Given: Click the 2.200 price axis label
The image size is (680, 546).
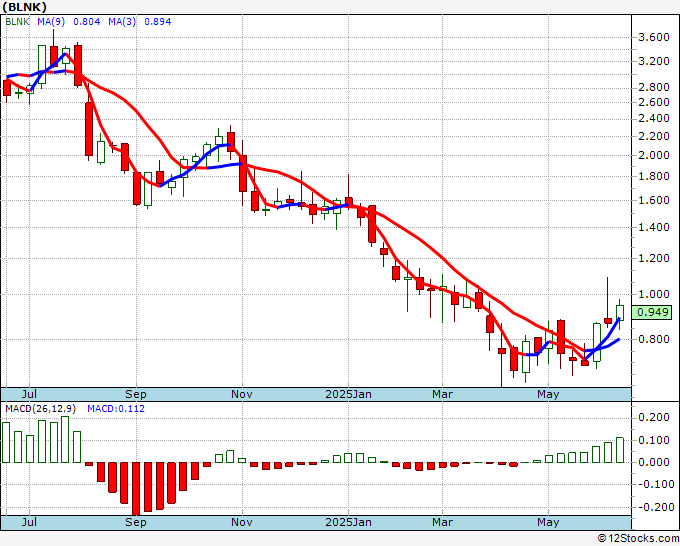Looking at the screenshot, I should click(x=654, y=136).
